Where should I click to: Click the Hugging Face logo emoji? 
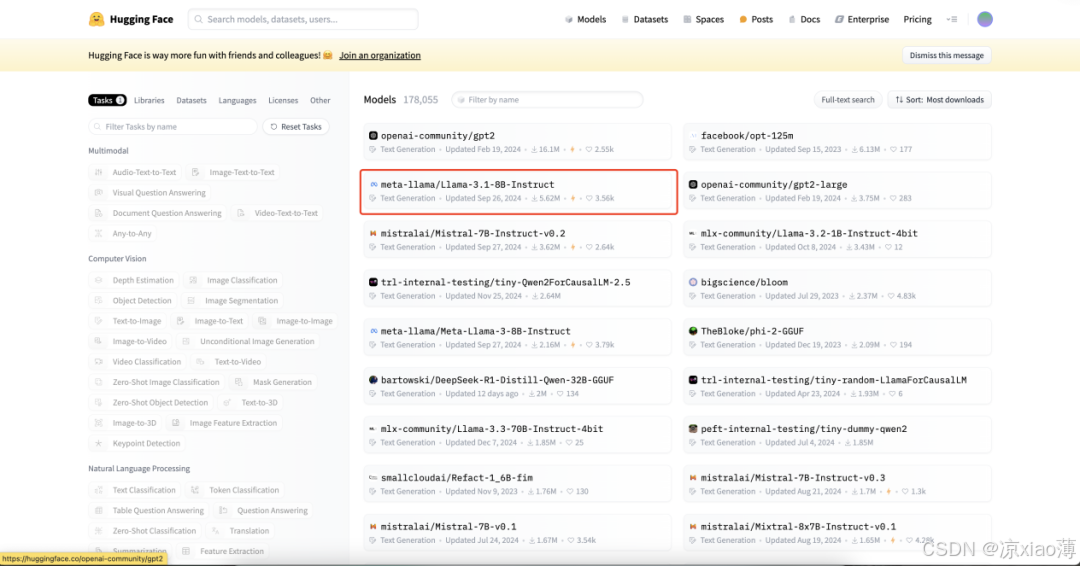tap(96, 19)
